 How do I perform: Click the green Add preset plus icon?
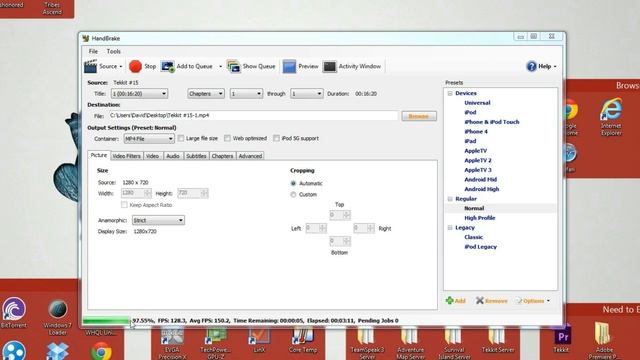[449, 301]
